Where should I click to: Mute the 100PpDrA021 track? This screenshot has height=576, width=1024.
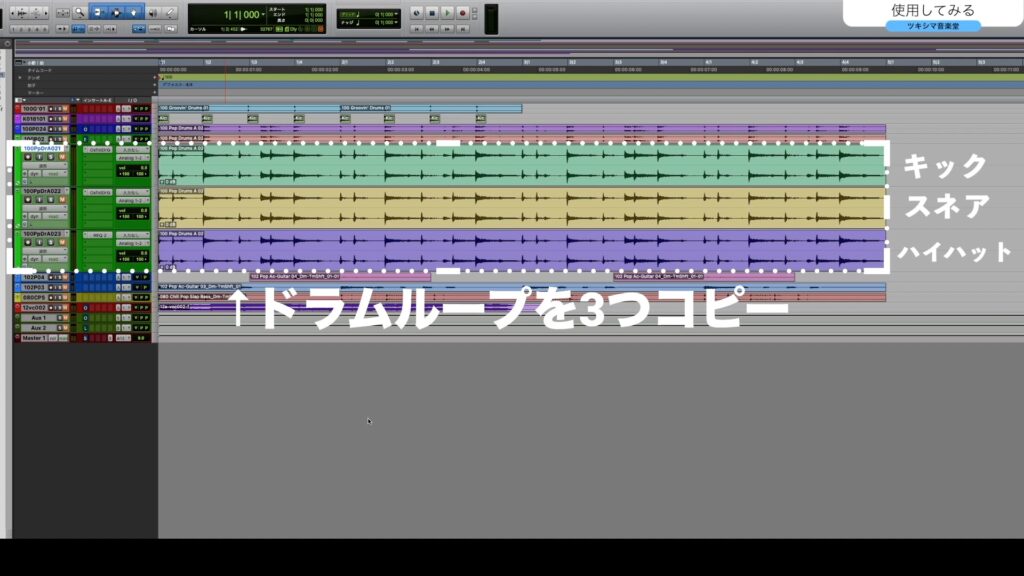(x=62, y=157)
